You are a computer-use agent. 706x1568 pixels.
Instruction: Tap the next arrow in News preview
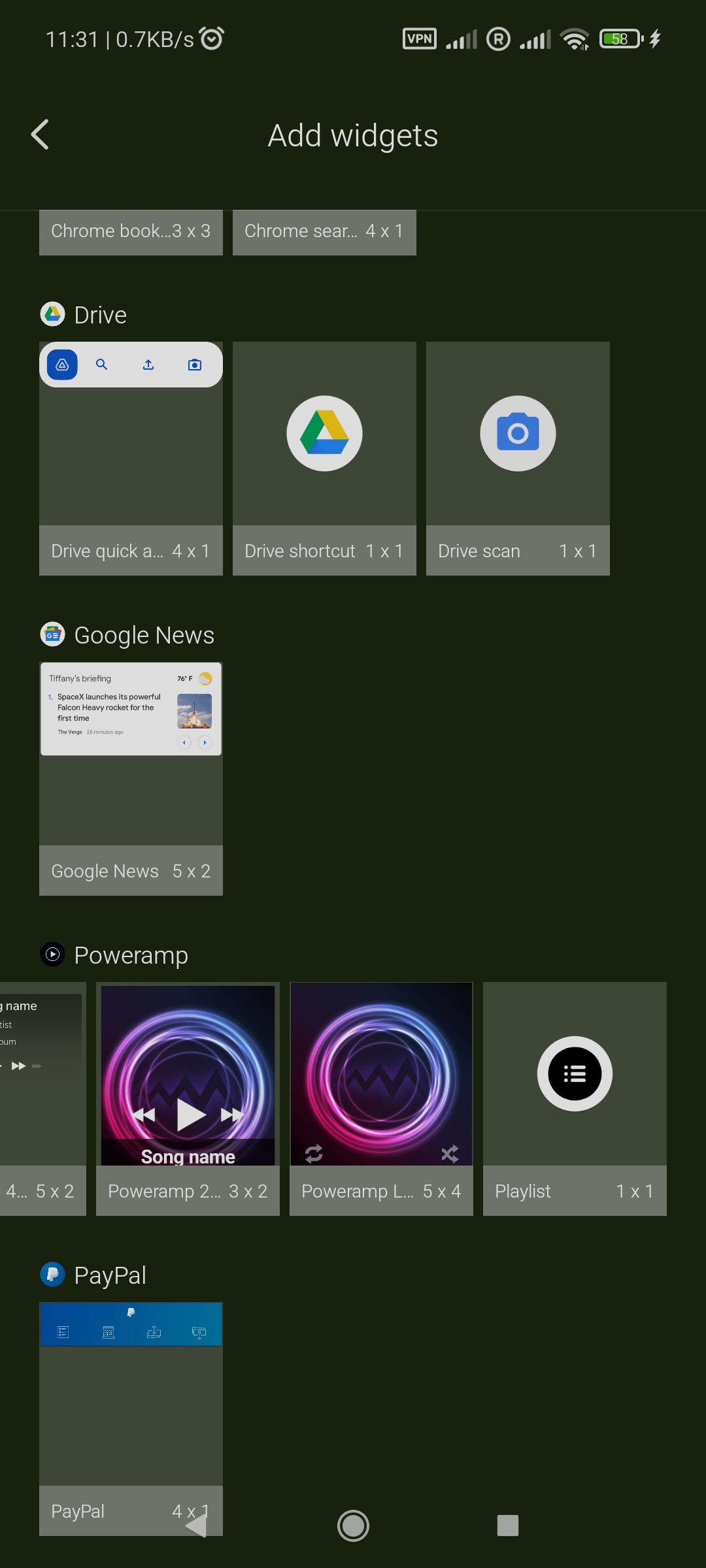pos(205,742)
